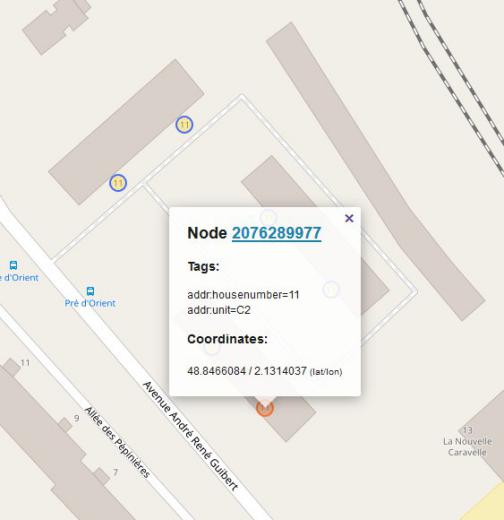Select the faded marker behind the popup's right edge
This screenshot has width=504, height=520.
(331, 290)
